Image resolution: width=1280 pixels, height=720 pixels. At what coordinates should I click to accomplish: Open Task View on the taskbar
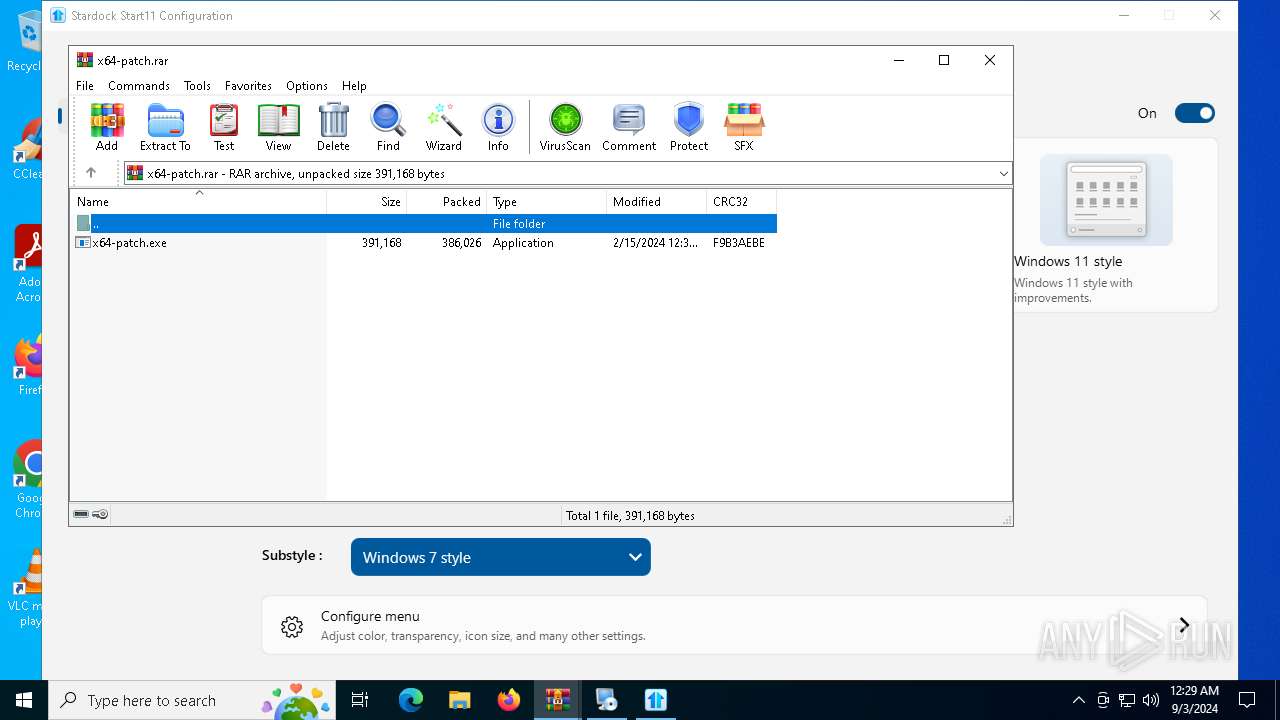[360, 700]
